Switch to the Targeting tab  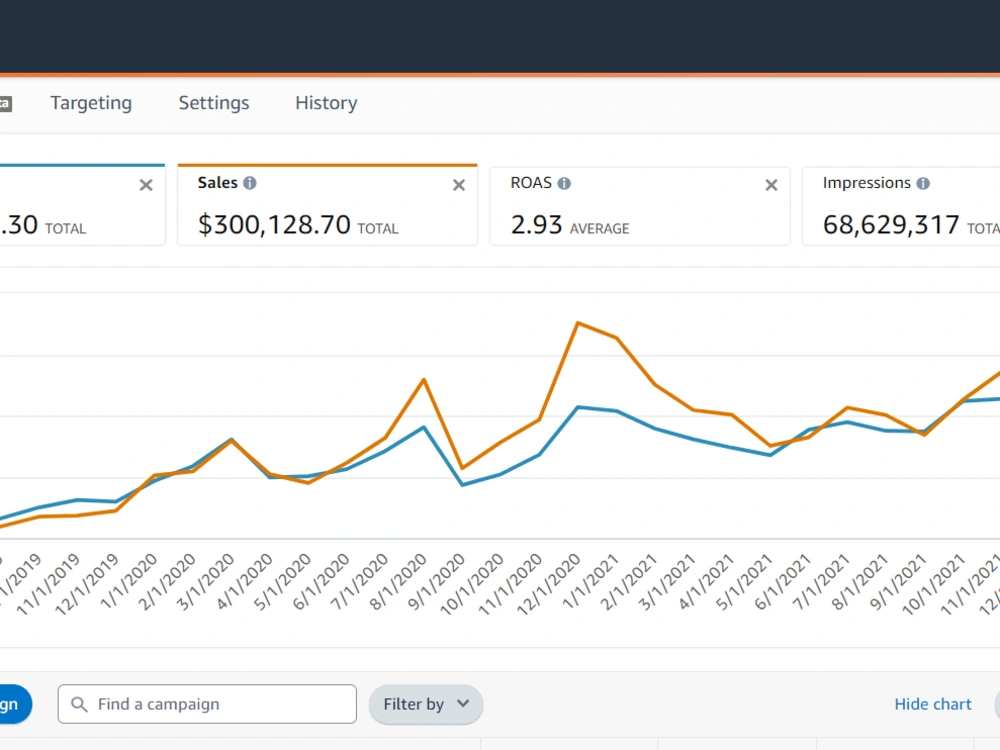click(x=91, y=103)
